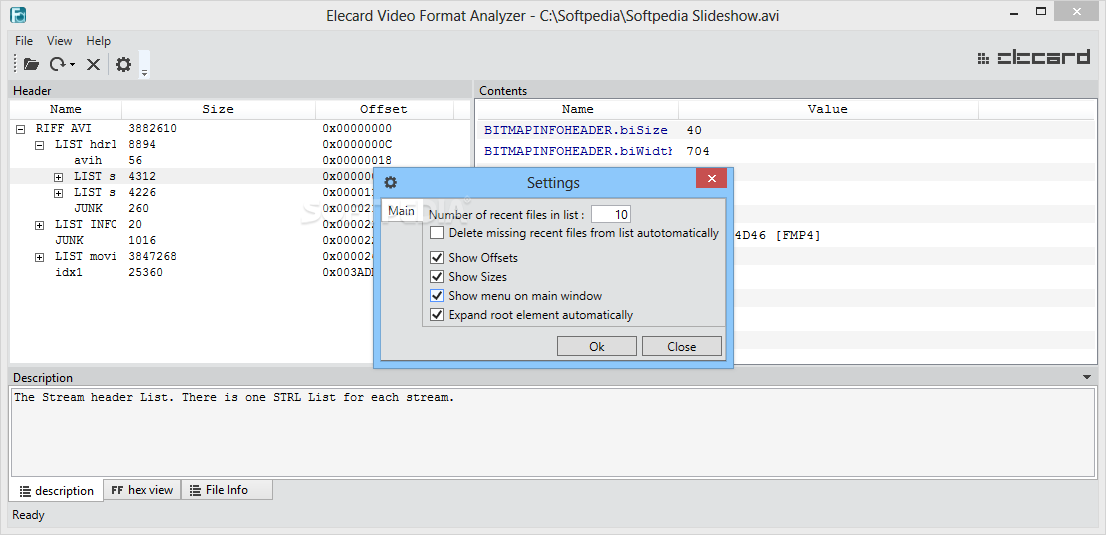1106x535 pixels.
Task: Click the Name column header in Contents panel
Action: coord(577,109)
